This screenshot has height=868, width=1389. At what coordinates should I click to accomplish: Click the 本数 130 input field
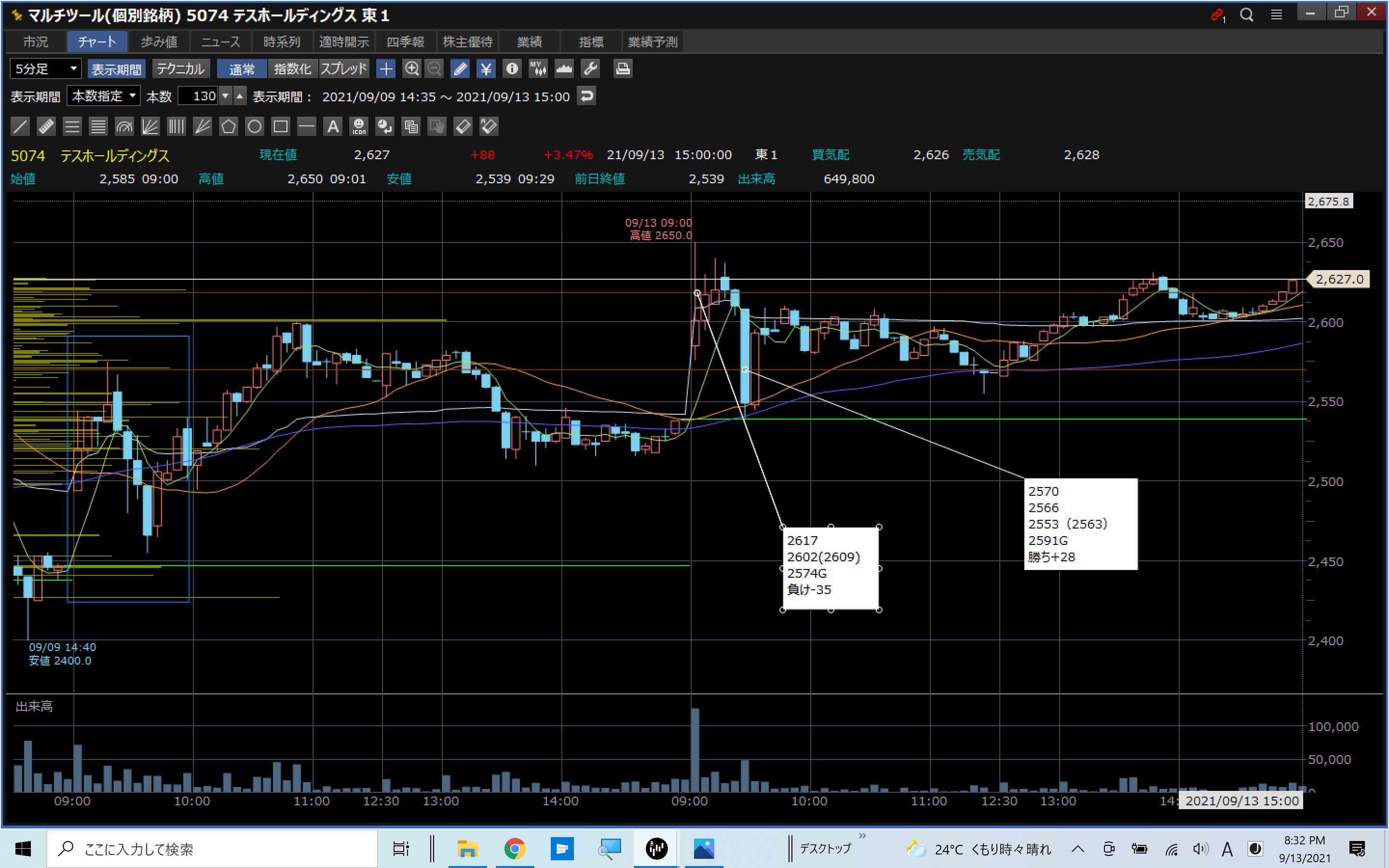(198, 96)
